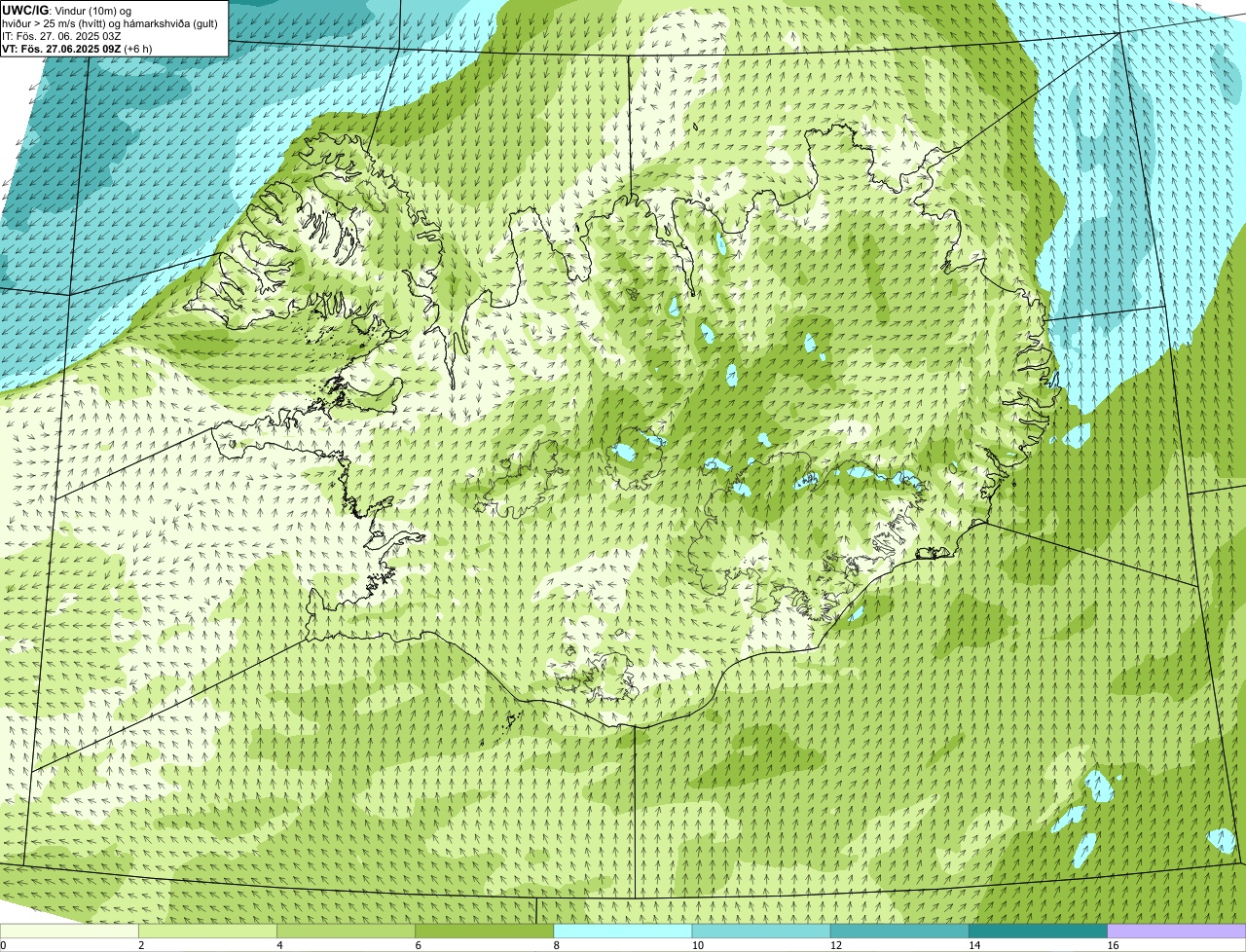Click the legend scale value 8
The height and width of the screenshot is (952, 1246).
point(557,945)
